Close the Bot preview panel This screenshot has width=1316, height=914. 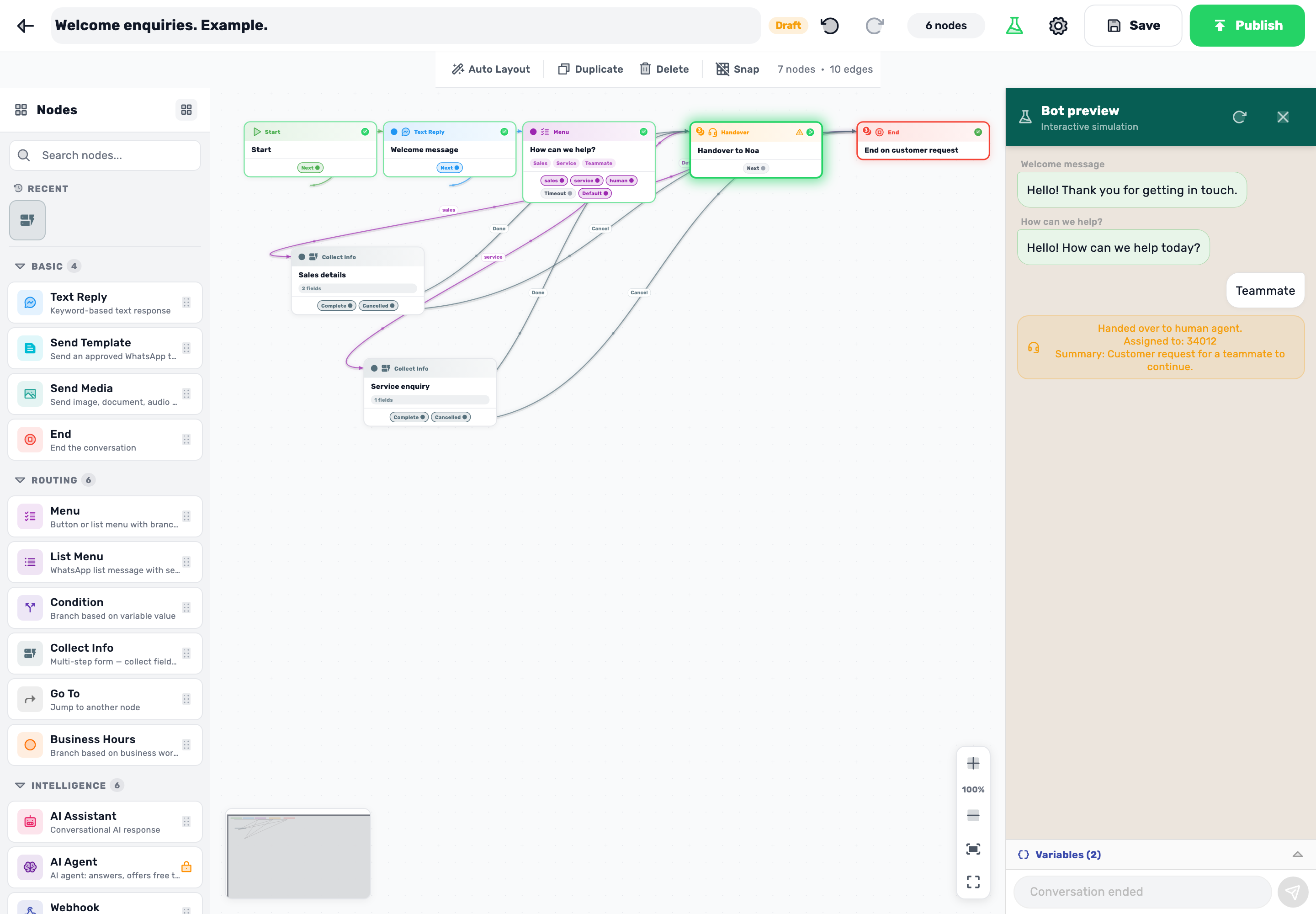coord(1283,117)
